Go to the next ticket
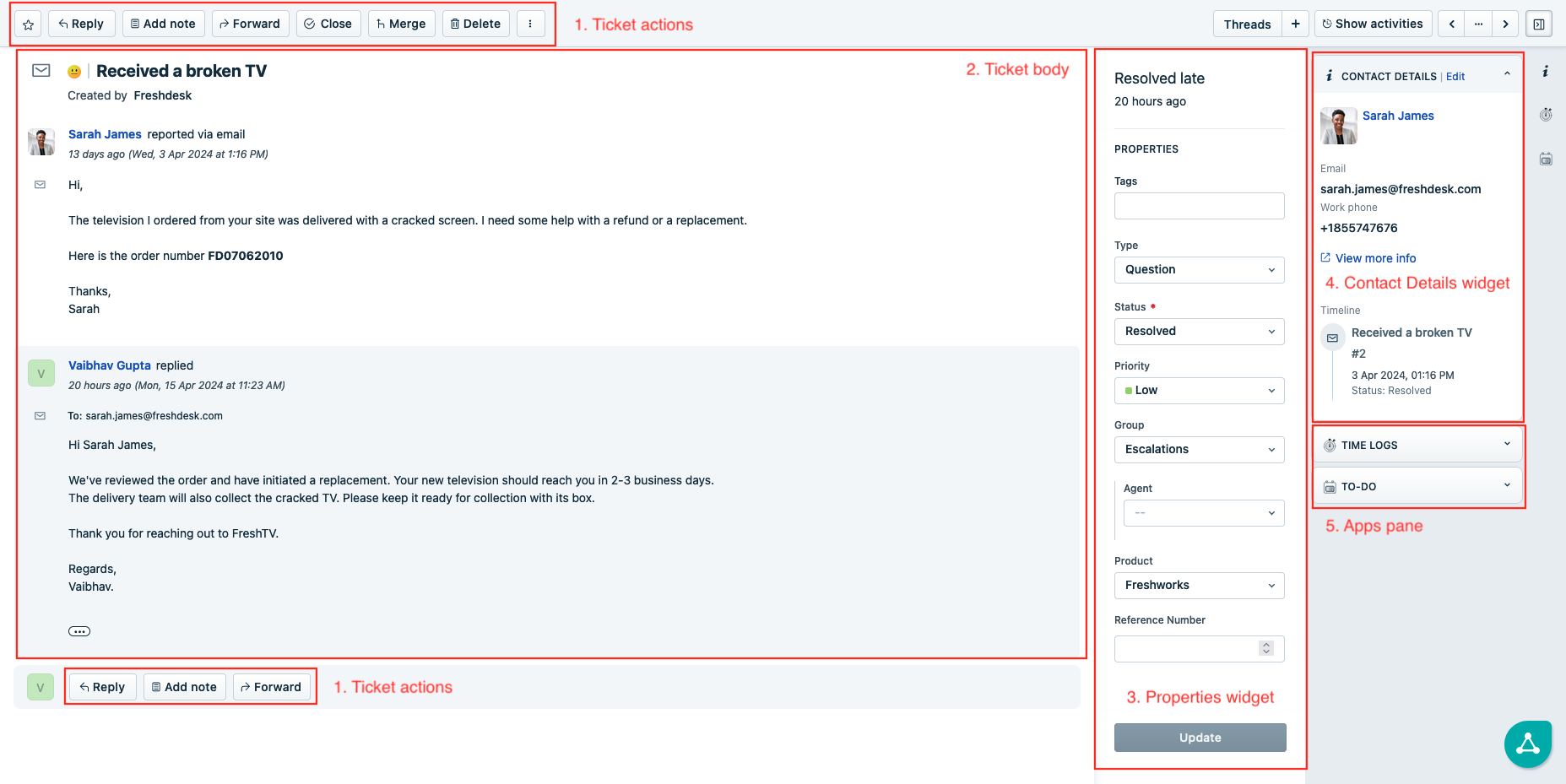1566x784 pixels. click(x=1505, y=24)
